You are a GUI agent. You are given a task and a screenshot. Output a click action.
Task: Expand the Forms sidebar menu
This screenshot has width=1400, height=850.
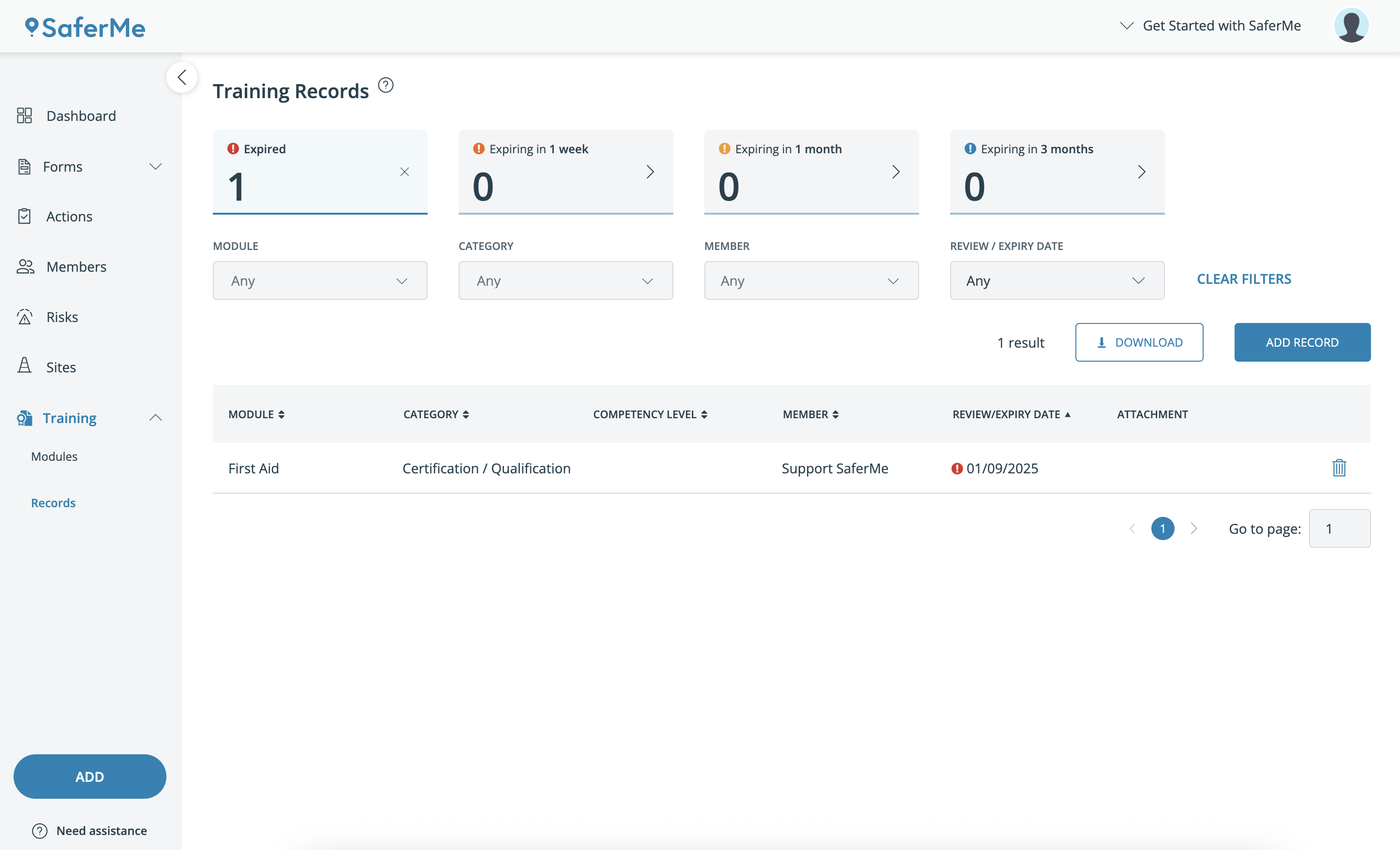pyautogui.click(x=155, y=166)
